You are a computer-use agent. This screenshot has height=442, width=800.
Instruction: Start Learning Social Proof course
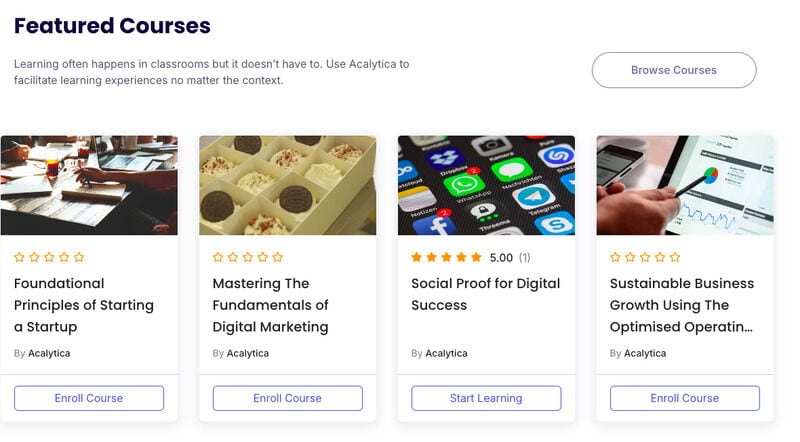[x=486, y=398]
